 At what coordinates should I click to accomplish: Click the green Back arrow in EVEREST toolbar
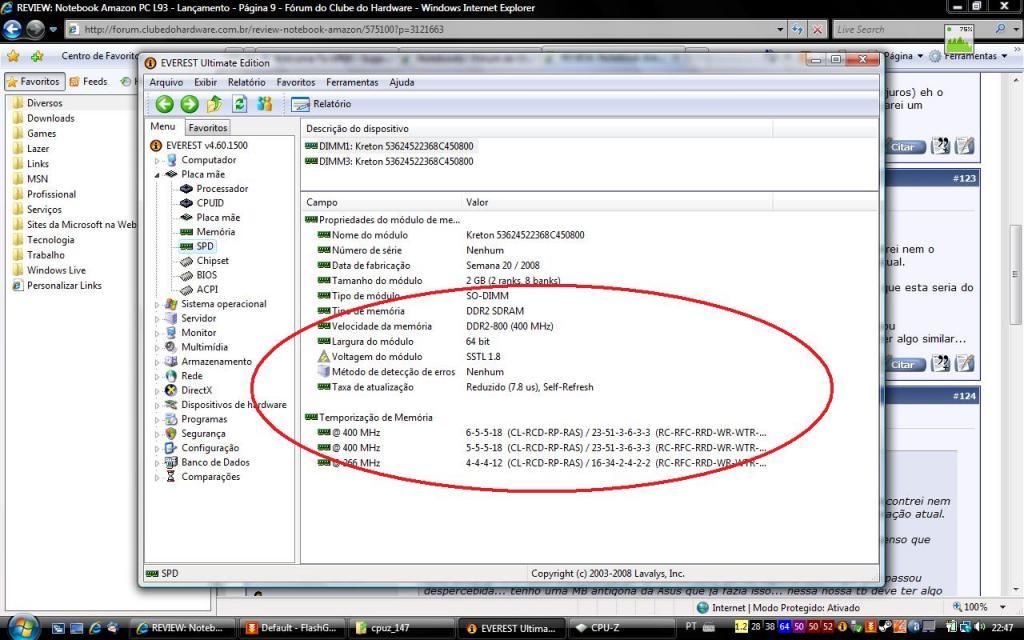(165, 104)
